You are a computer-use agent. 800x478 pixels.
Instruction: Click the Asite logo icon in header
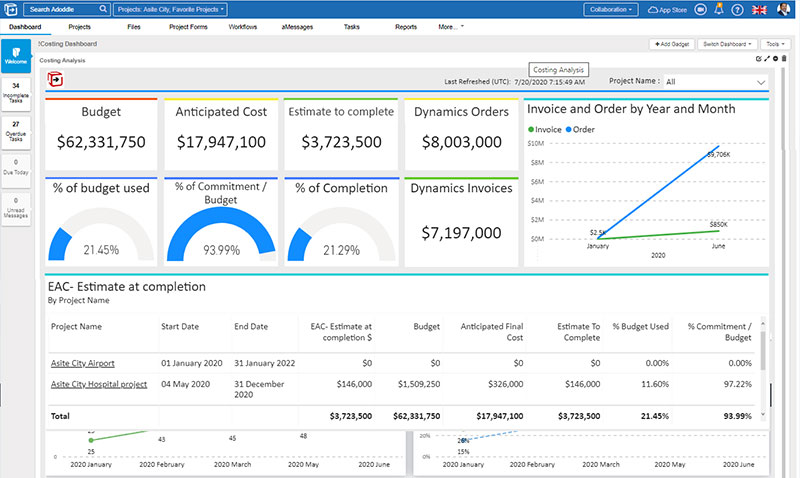(x=10, y=9)
